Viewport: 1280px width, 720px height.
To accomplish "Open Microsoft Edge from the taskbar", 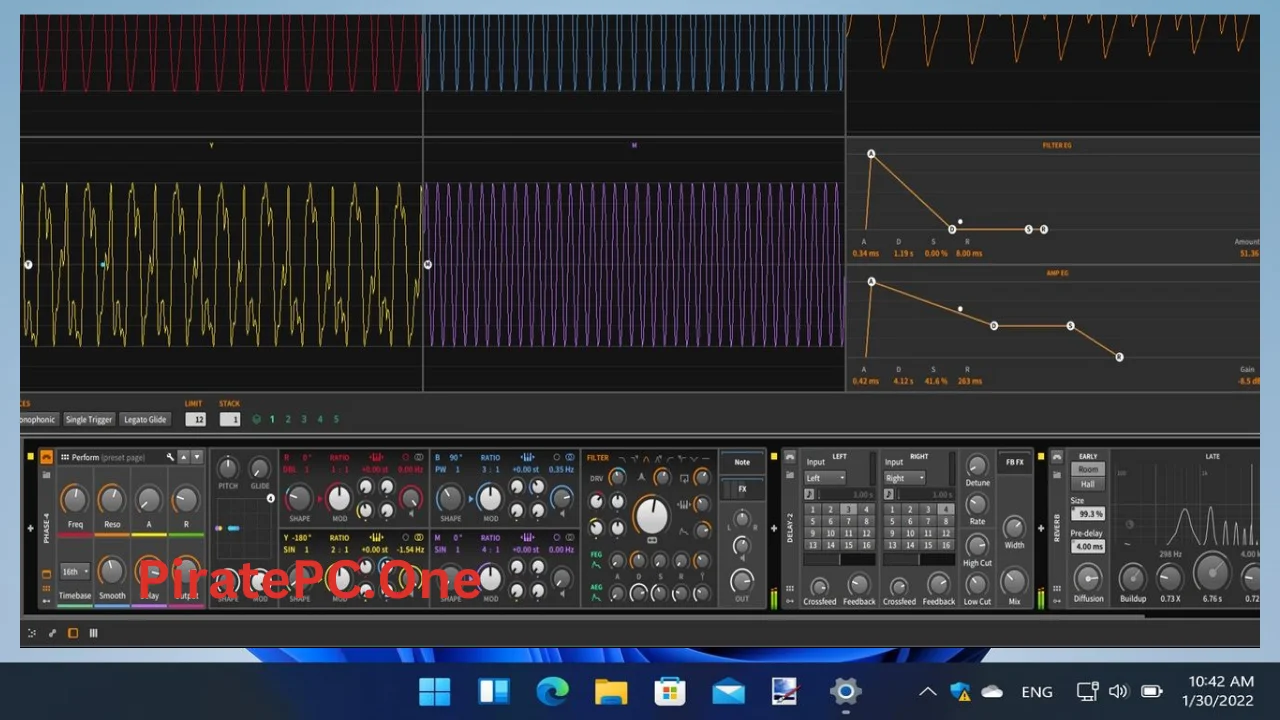I will point(552,691).
